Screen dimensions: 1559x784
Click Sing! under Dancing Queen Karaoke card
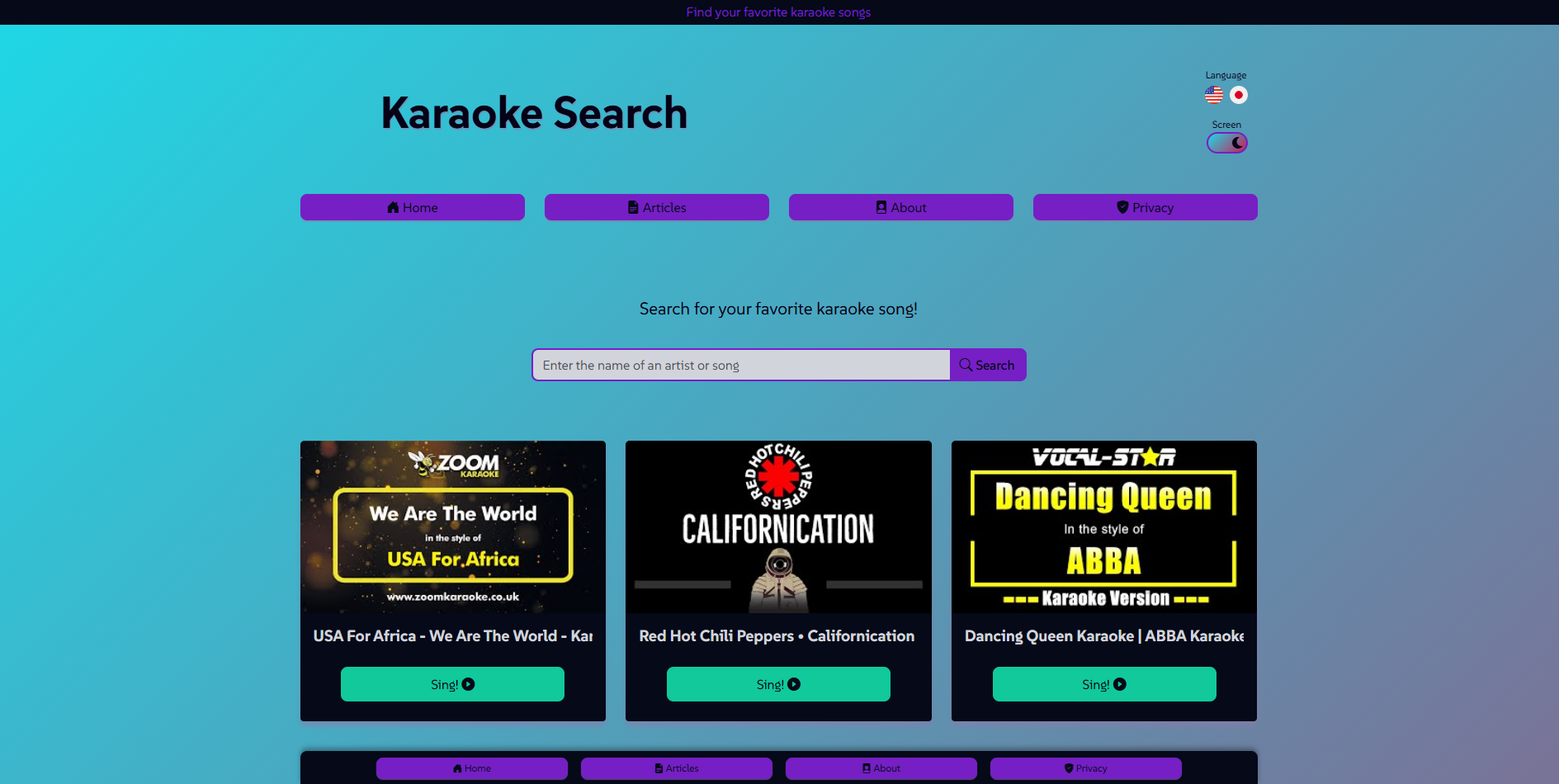1104,684
